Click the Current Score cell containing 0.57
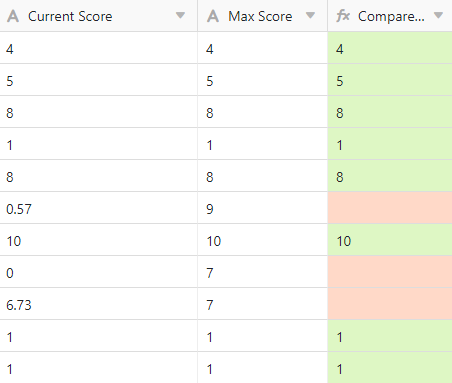Viewport: 452px width, 383px height. [x=99, y=208]
